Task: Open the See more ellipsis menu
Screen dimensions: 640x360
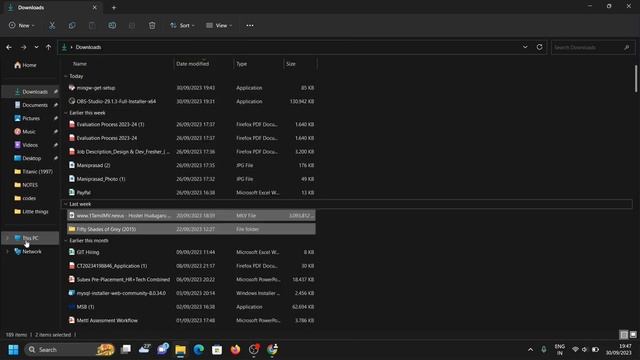Action: click(250, 25)
